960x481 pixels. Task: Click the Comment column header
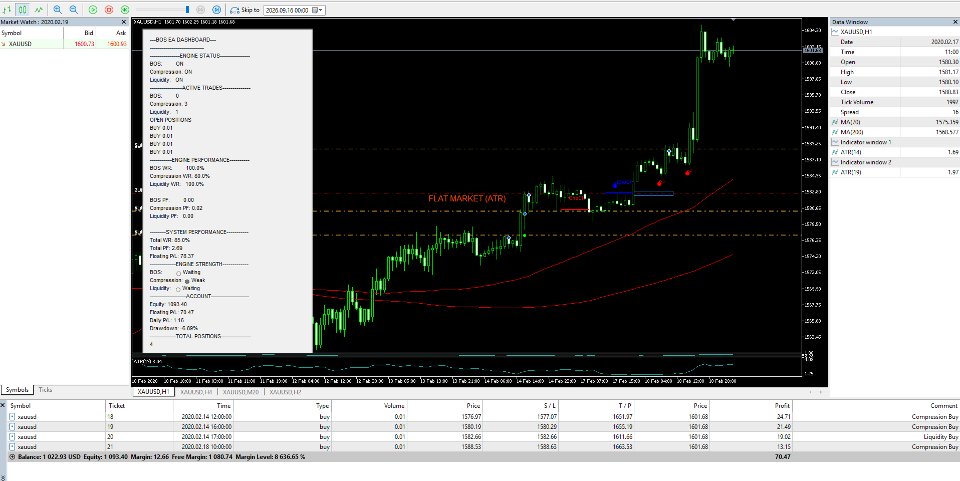coord(943,406)
